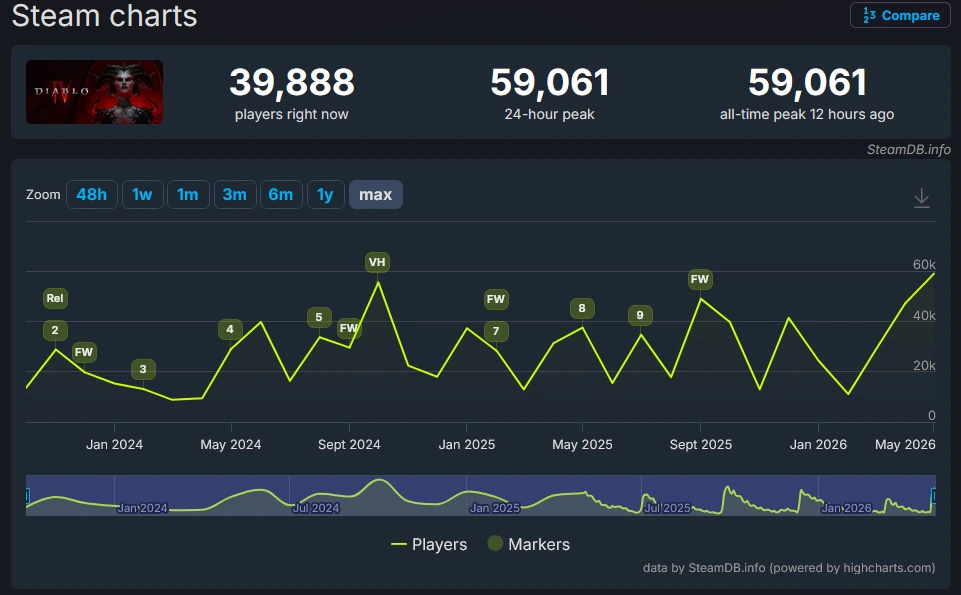Click the FW marker at Sept 2025
Viewport: 961px width, 595px height.
coord(700,279)
